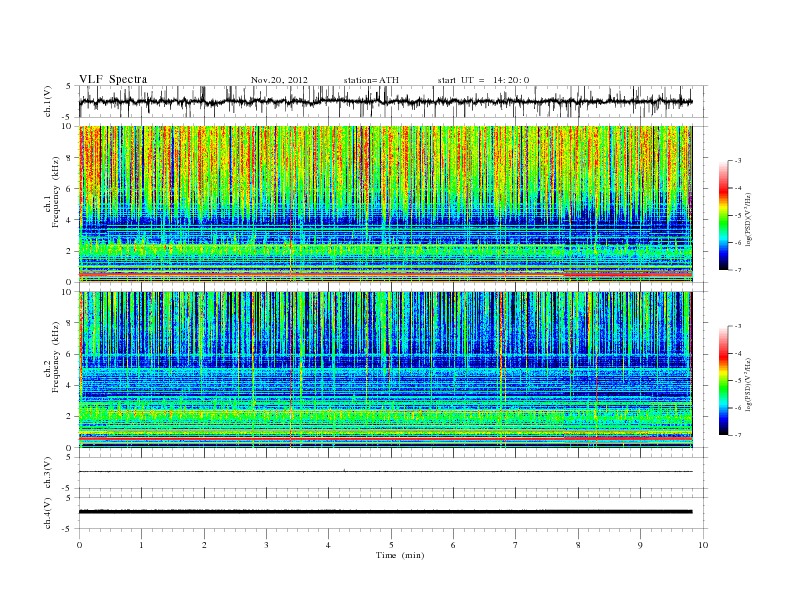
Task: Click the ch.2 PSD color bar
Action: point(723,380)
